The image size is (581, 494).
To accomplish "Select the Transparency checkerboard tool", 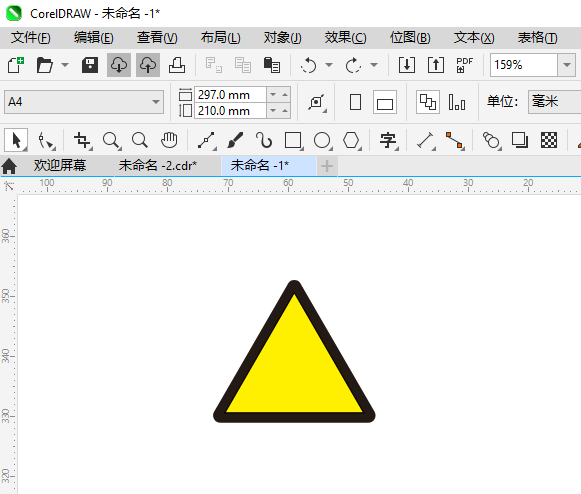I will 549,140.
